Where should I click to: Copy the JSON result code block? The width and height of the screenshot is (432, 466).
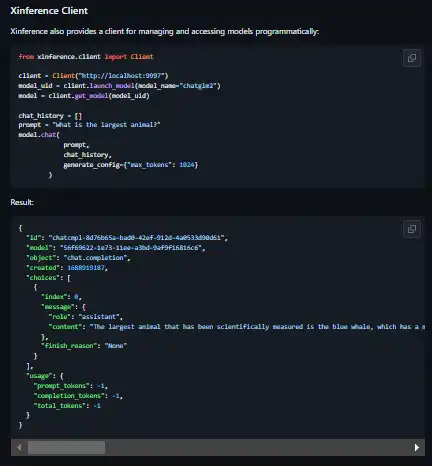[412, 229]
